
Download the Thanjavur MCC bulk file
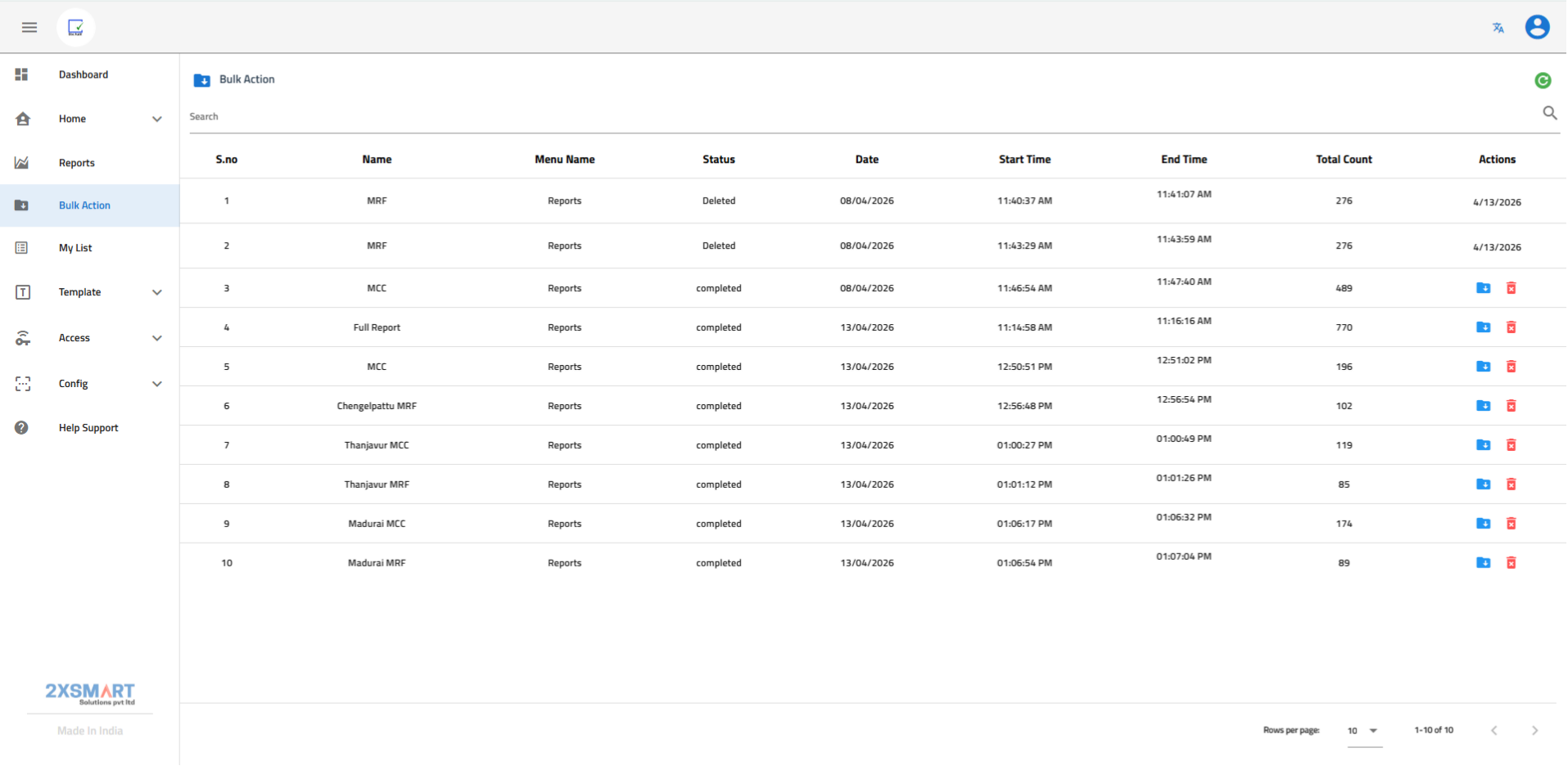[1483, 445]
